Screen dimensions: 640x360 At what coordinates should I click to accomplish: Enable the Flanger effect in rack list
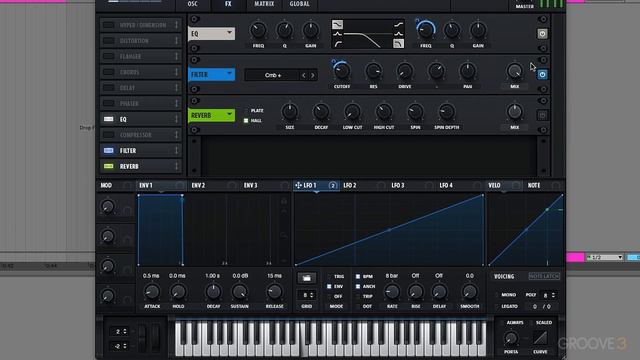pyautogui.click(x=108, y=56)
